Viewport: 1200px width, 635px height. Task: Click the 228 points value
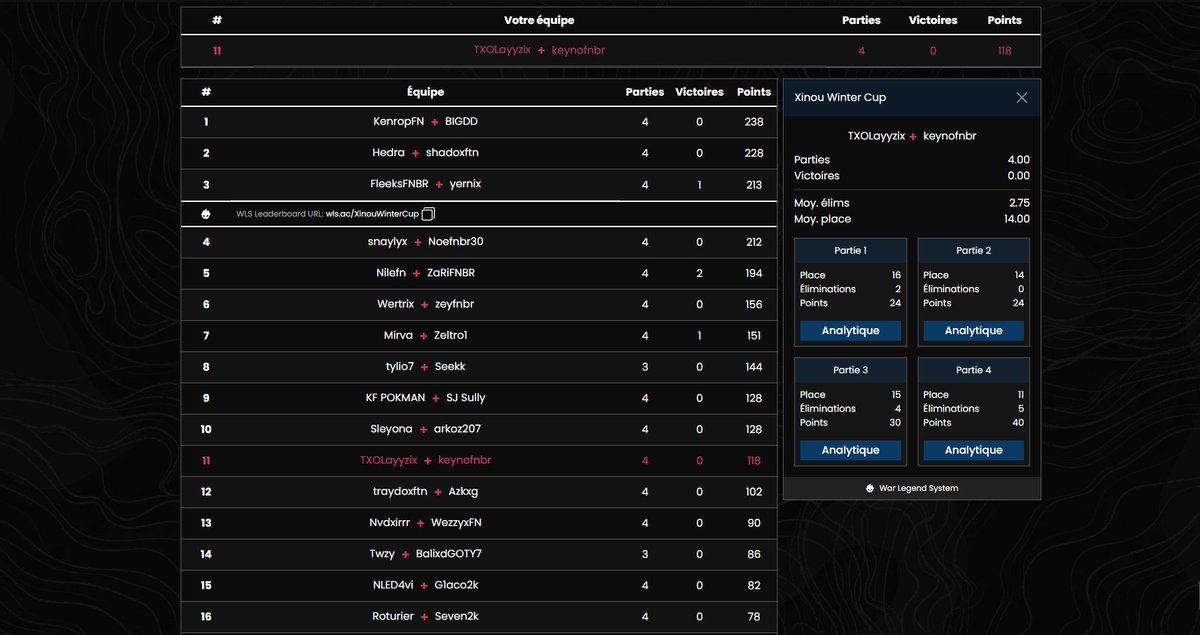point(754,153)
